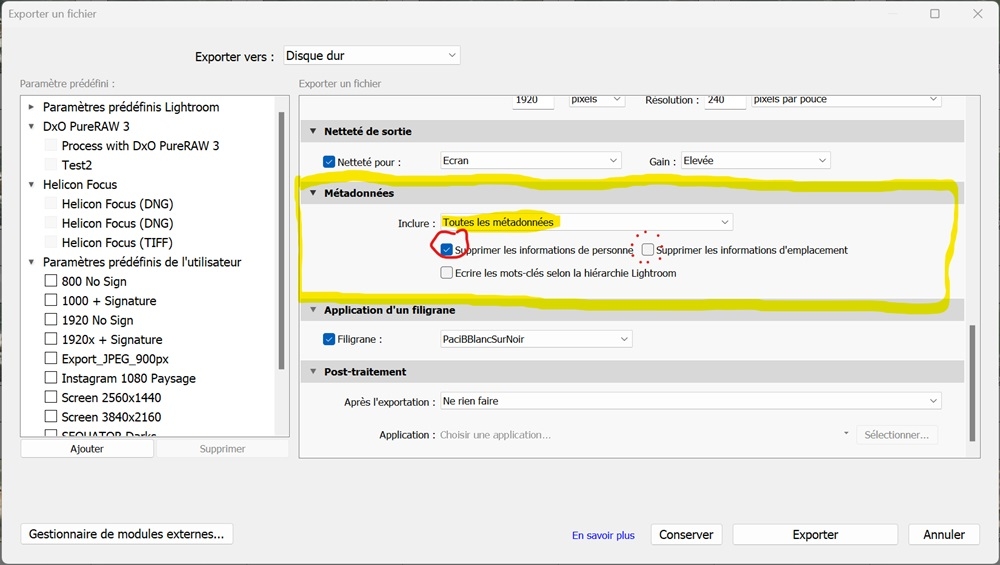The image size is (1000, 565).
Task: Uncheck 'Supprimer les informations de personne'
Action: [x=446, y=249]
